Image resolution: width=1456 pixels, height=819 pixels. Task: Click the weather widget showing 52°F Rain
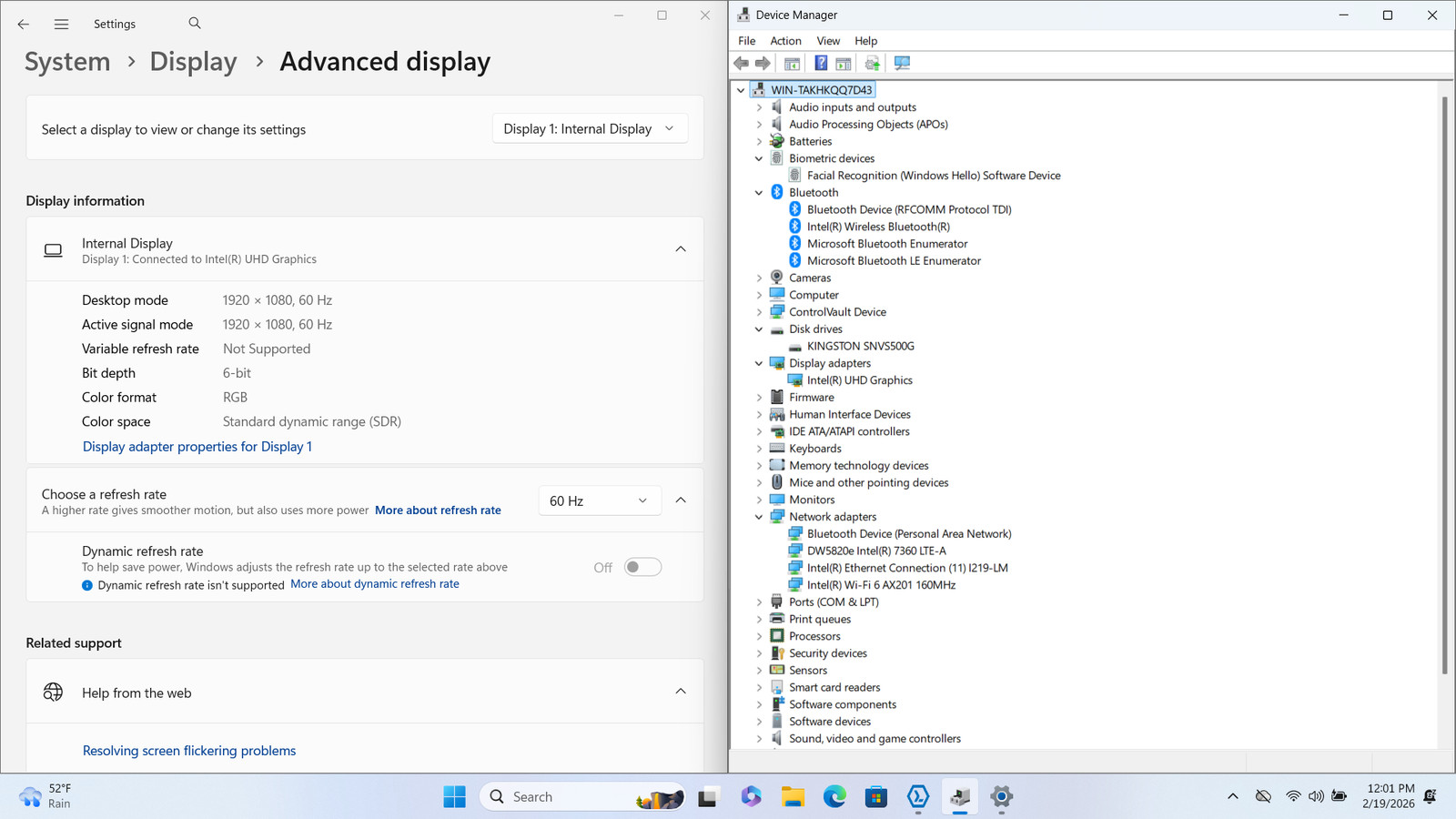[x=45, y=796]
